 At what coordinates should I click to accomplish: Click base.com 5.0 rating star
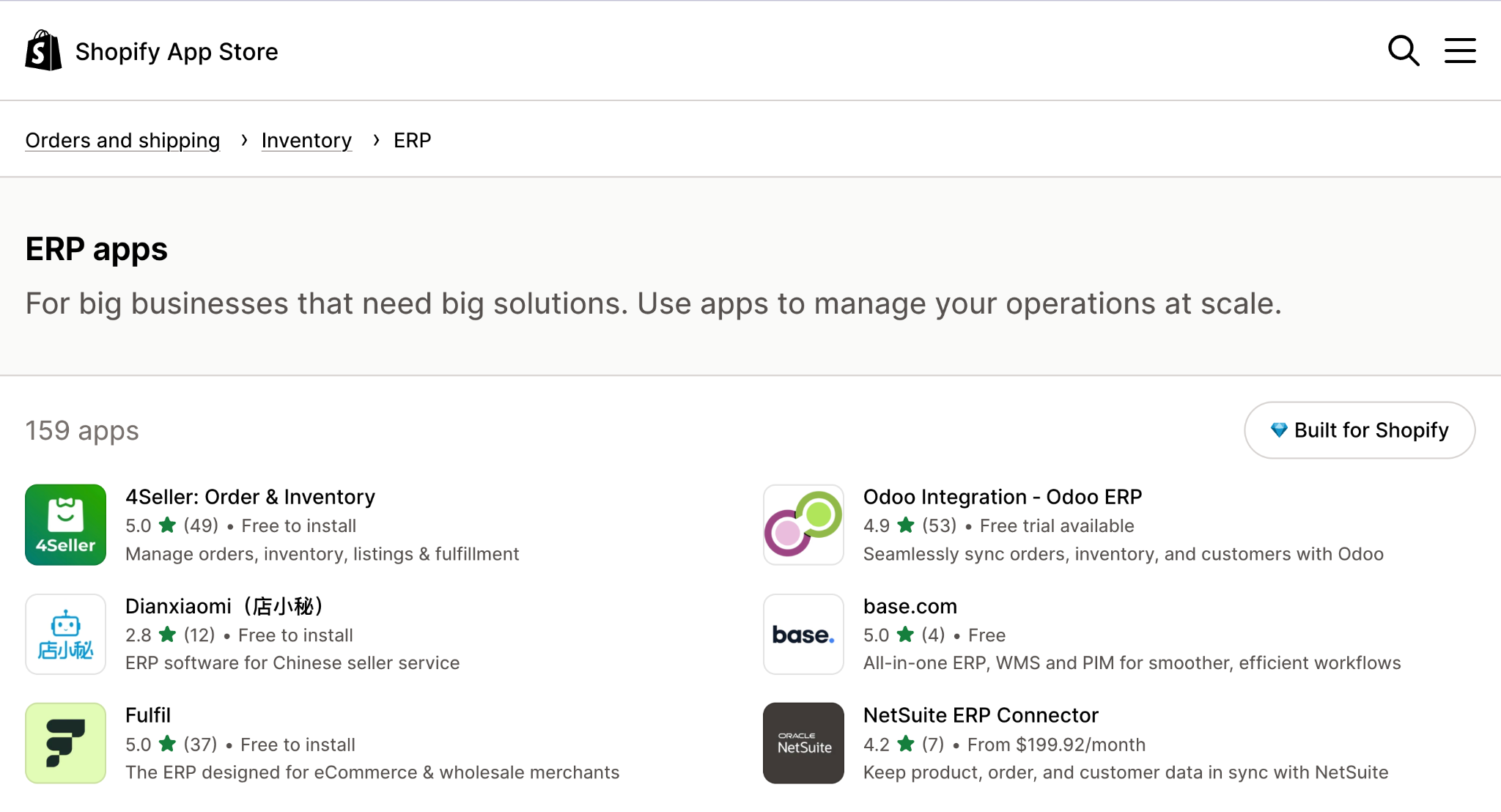pos(906,634)
